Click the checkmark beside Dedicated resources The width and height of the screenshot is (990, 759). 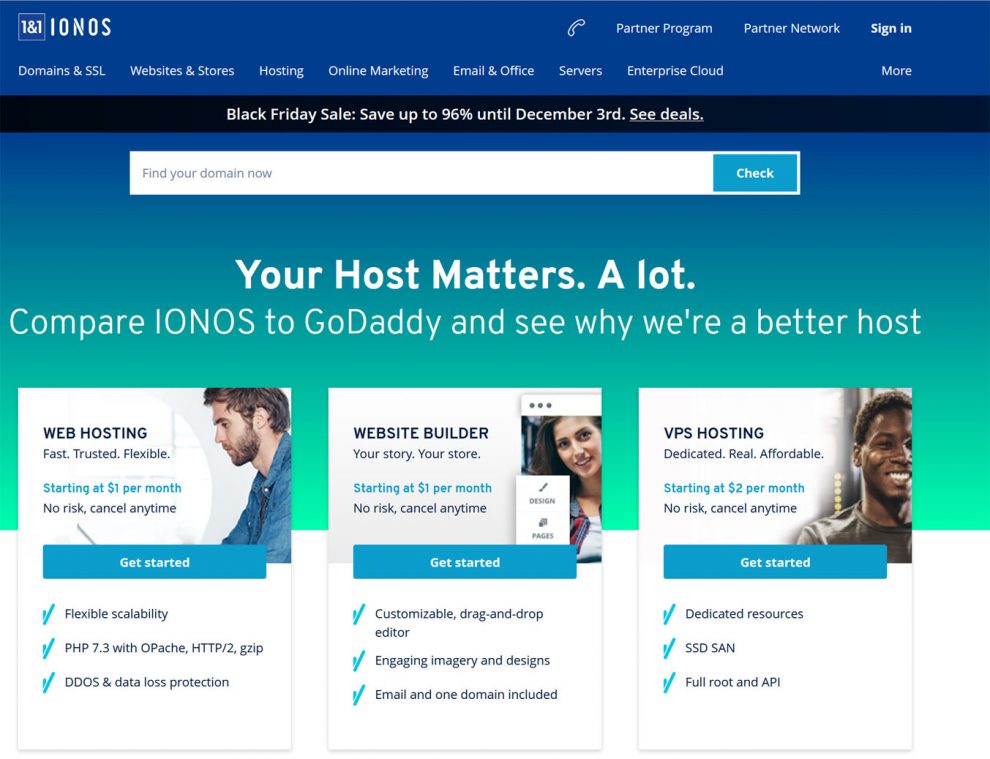point(669,614)
